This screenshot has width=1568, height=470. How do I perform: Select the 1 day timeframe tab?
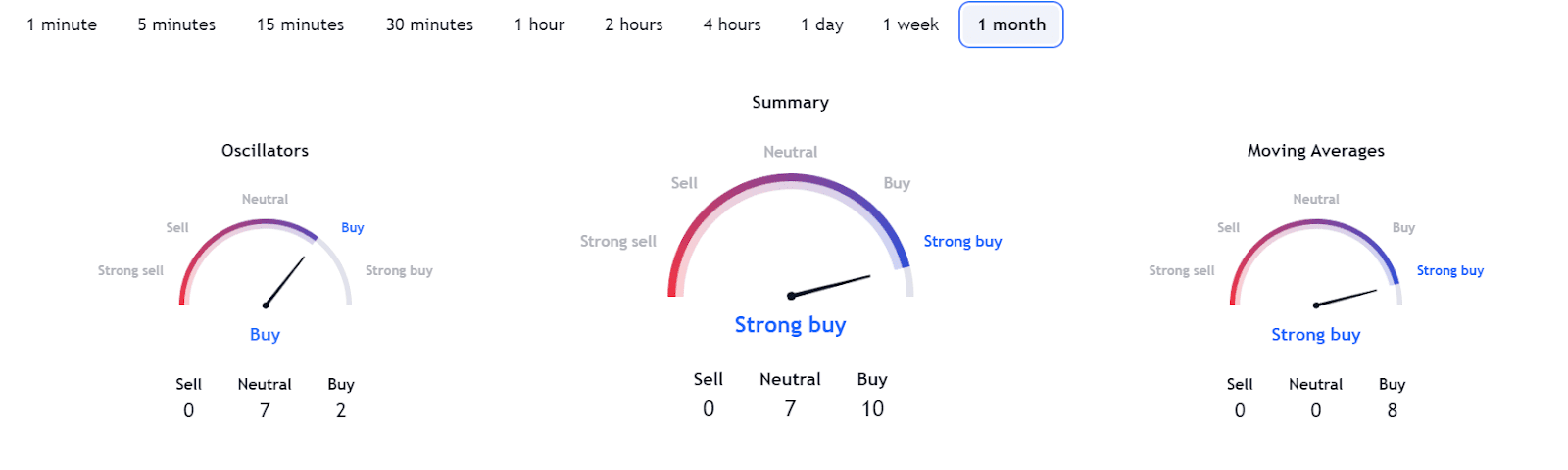point(821,24)
